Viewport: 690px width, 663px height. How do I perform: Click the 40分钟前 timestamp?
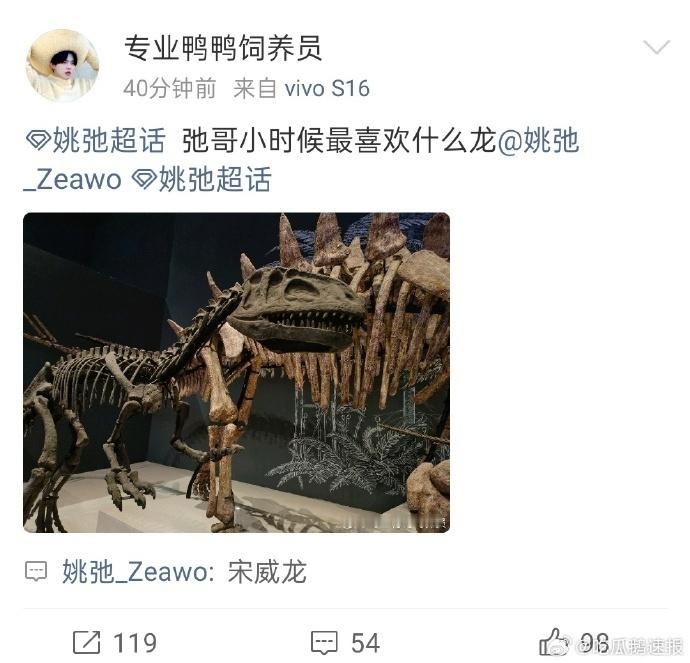point(170,88)
